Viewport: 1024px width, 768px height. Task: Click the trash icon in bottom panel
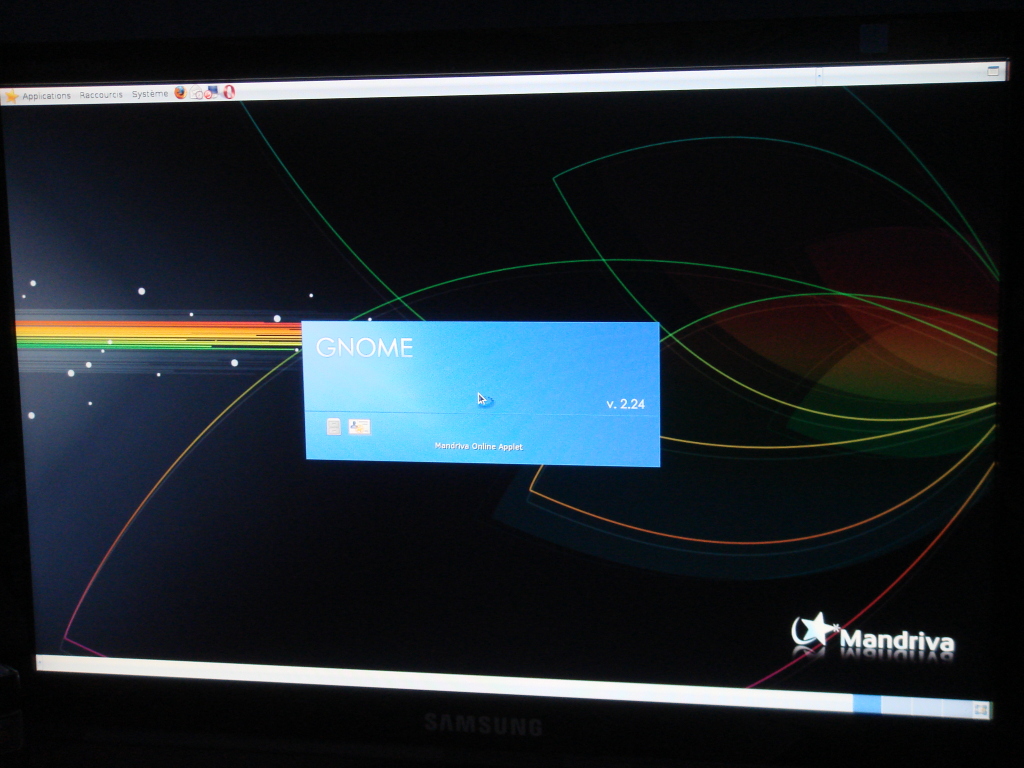[981, 710]
